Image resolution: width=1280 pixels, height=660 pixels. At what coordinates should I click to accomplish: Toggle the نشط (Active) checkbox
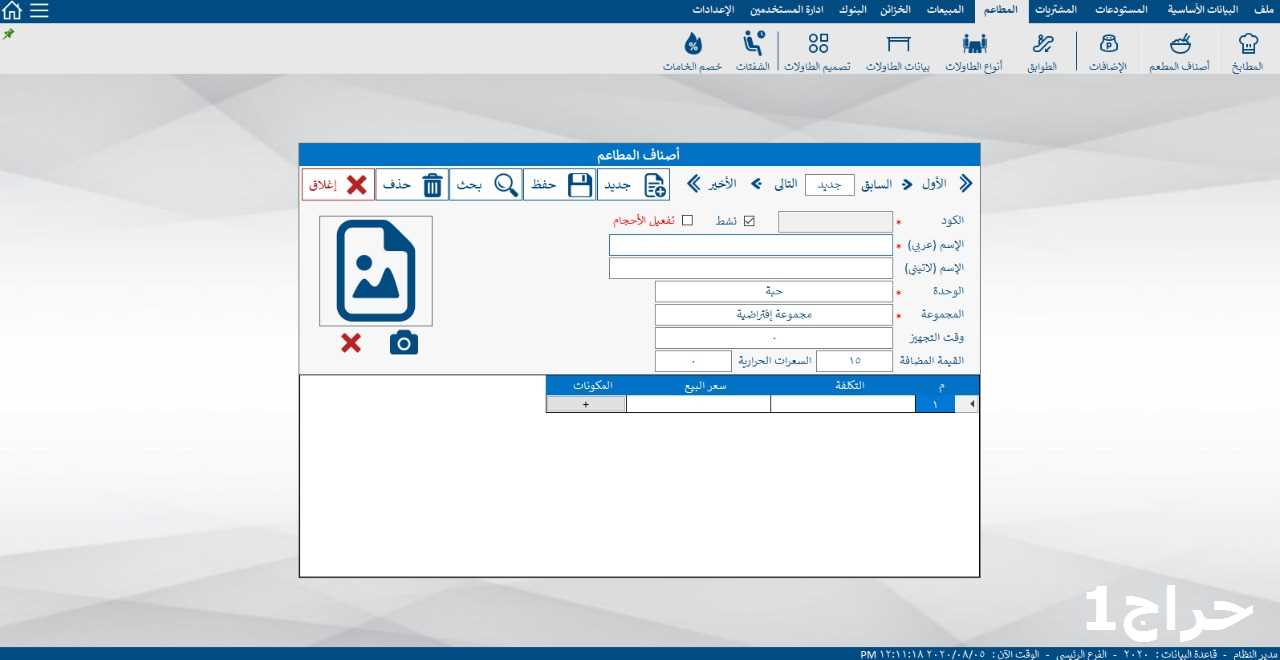749,221
